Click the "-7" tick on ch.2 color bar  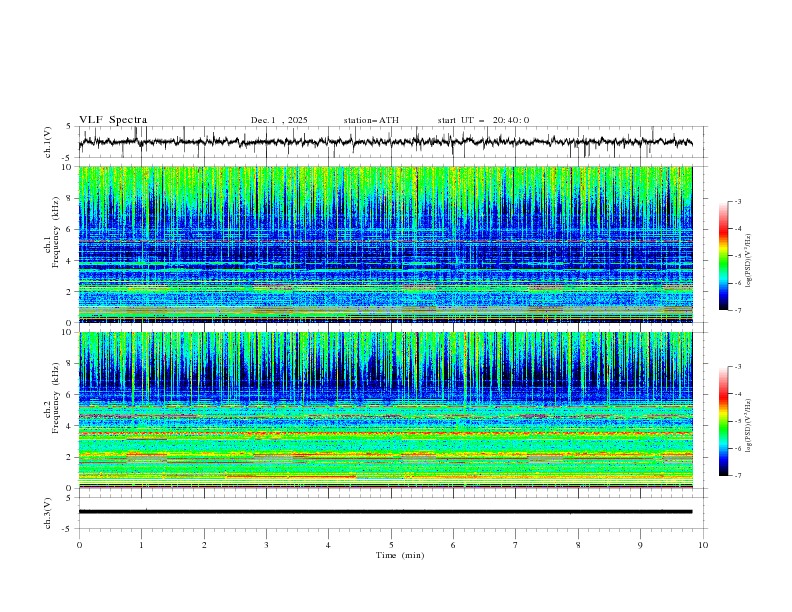click(x=738, y=476)
